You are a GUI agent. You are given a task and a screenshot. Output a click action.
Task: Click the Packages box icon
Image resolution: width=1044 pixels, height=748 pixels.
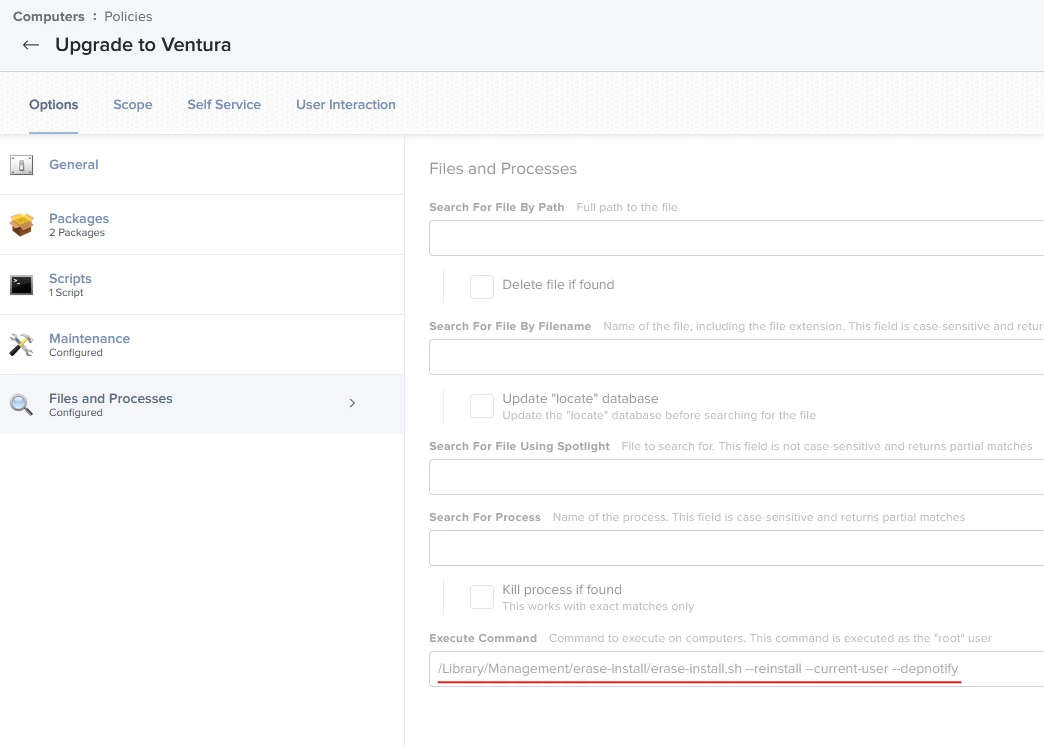click(x=21, y=224)
